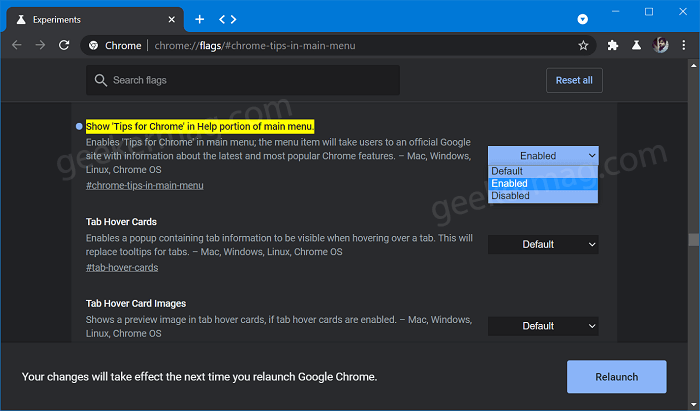Minimize the Chrome window
The image size is (700, 411).
(x=616, y=12)
